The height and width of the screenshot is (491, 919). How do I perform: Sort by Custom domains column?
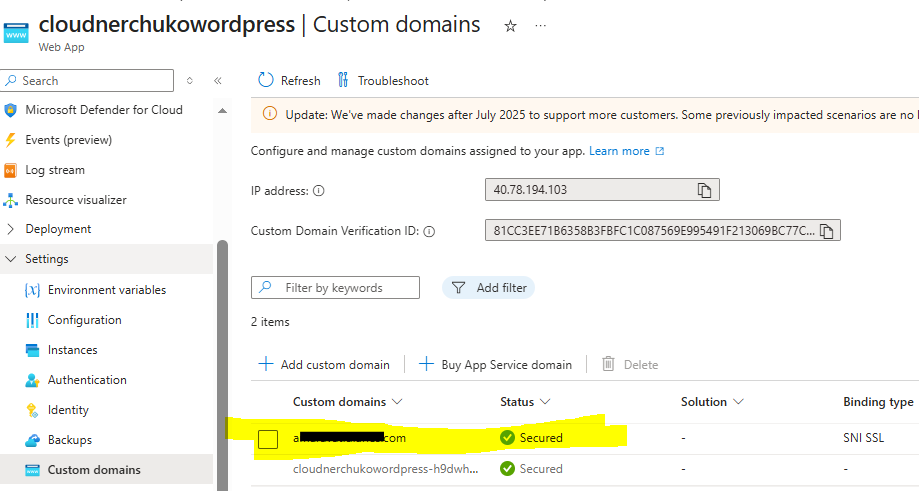tap(348, 402)
